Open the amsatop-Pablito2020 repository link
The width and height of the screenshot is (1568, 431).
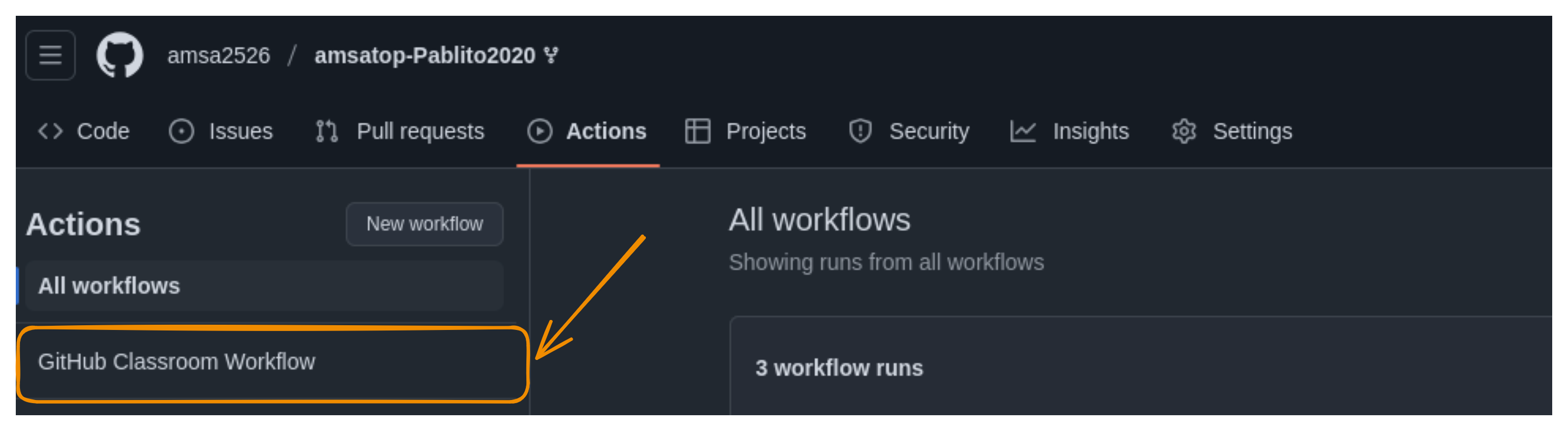424,55
